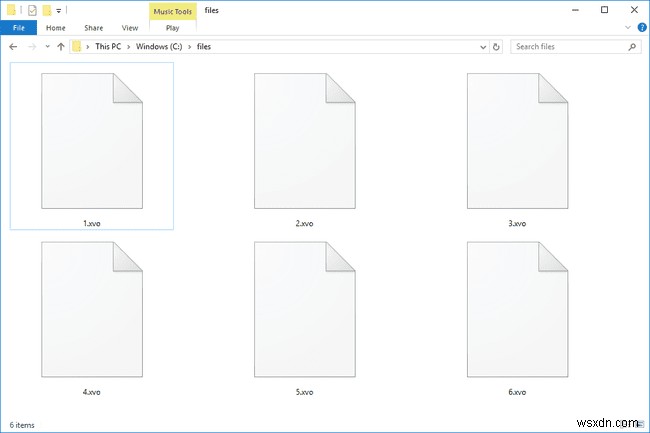650x433 pixels.
Task: Select the 6.xvo file icon
Action: pos(517,310)
